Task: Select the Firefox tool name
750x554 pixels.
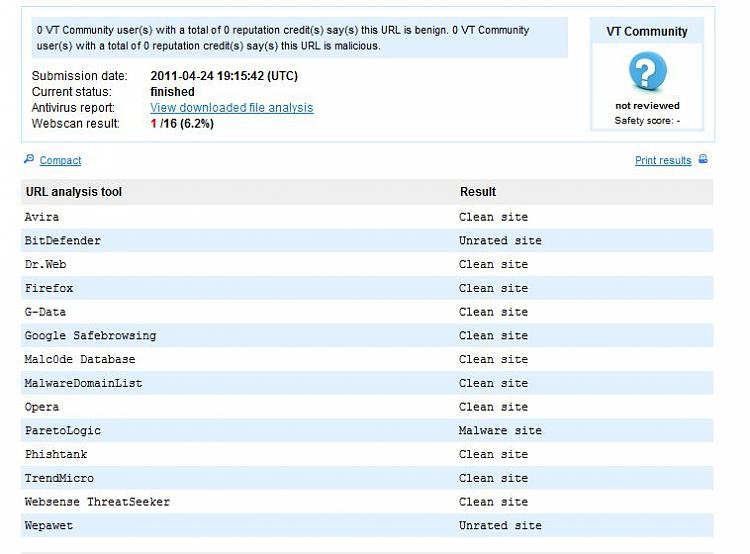Action: (x=49, y=288)
